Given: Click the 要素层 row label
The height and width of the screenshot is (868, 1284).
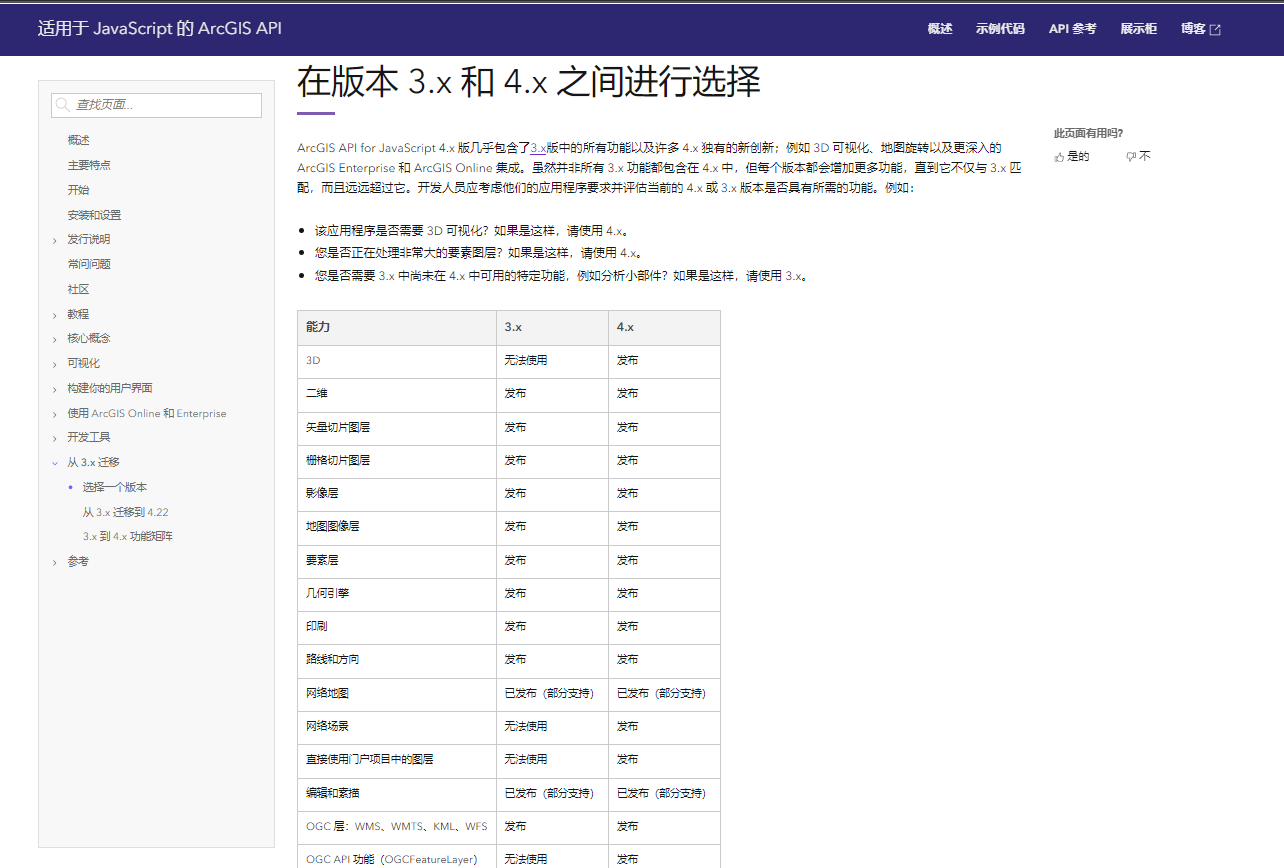Looking at the screenshot, I should tap(322, 560).
